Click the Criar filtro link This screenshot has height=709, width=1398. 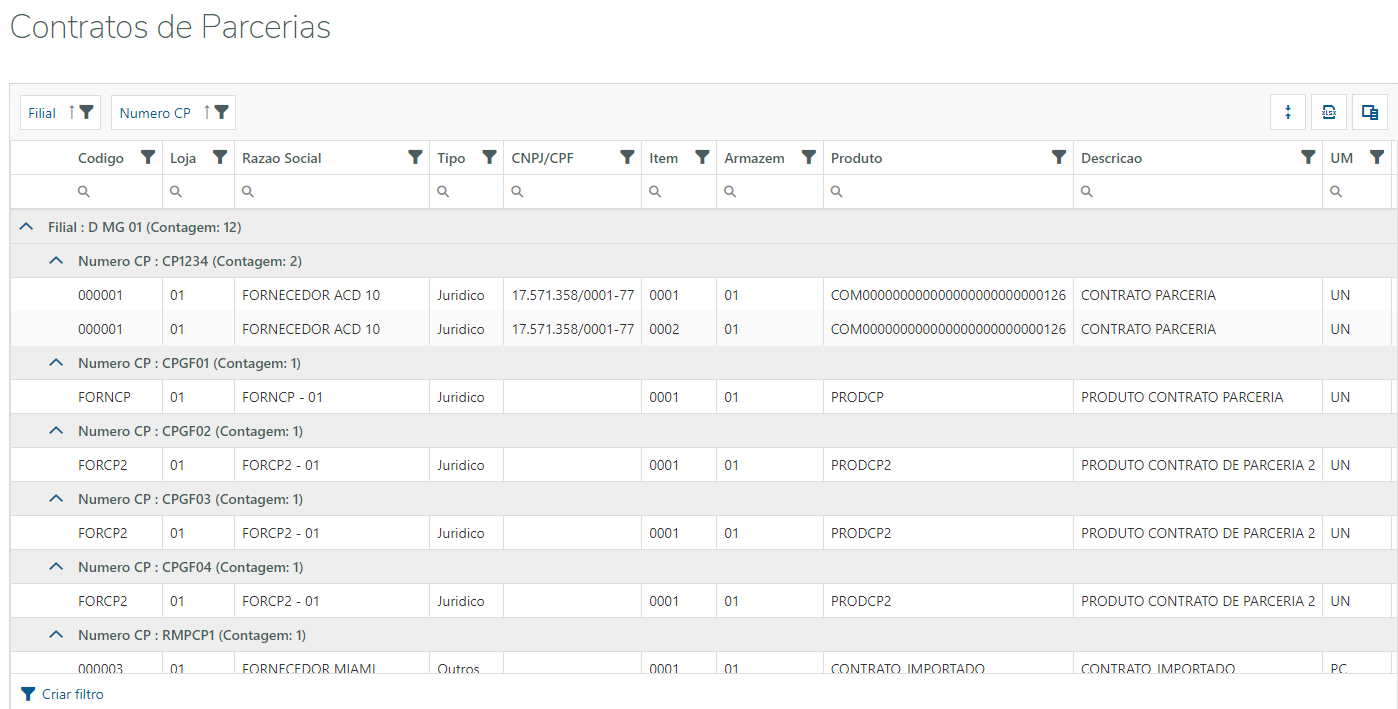(x=72, y=694)
